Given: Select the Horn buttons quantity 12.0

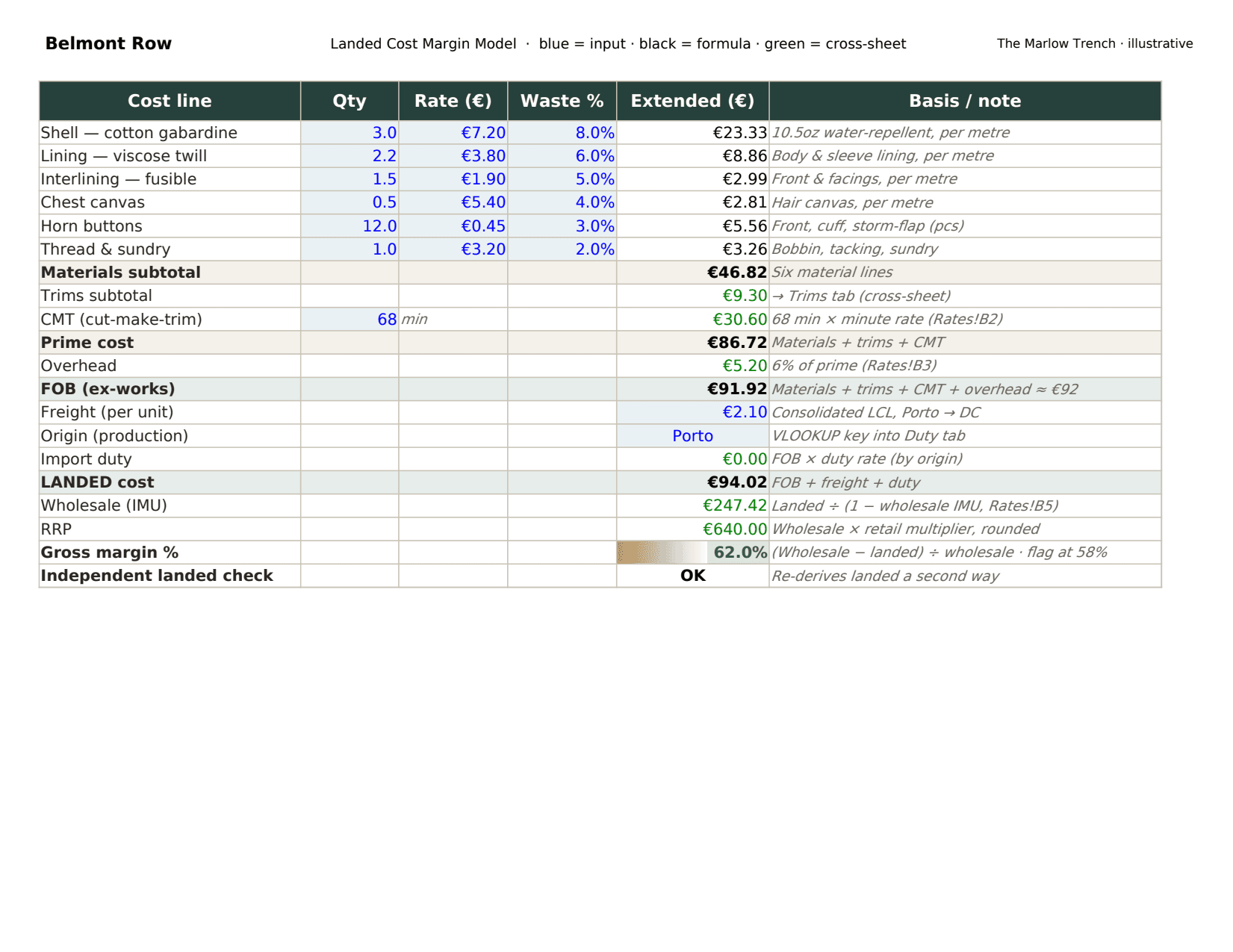Looking at the screenshot, I should point(350,226).
